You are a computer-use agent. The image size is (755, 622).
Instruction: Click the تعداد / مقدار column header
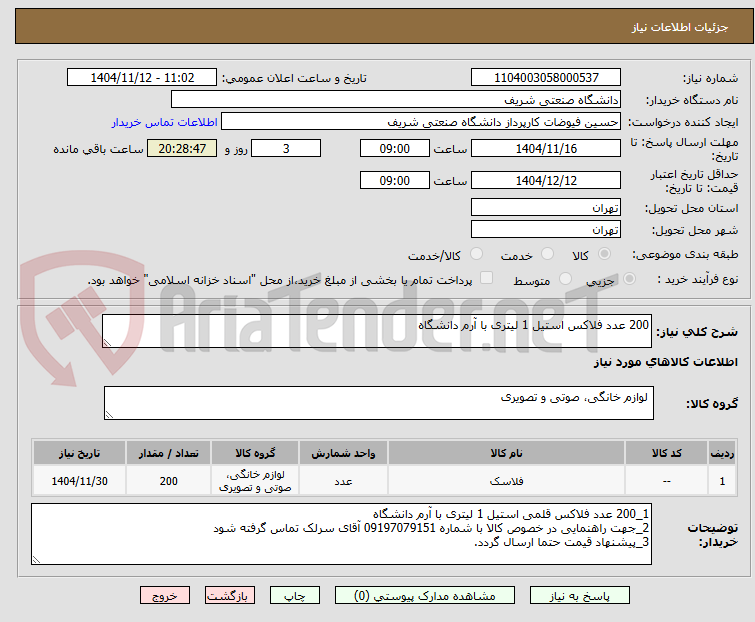tap(169, 453)
